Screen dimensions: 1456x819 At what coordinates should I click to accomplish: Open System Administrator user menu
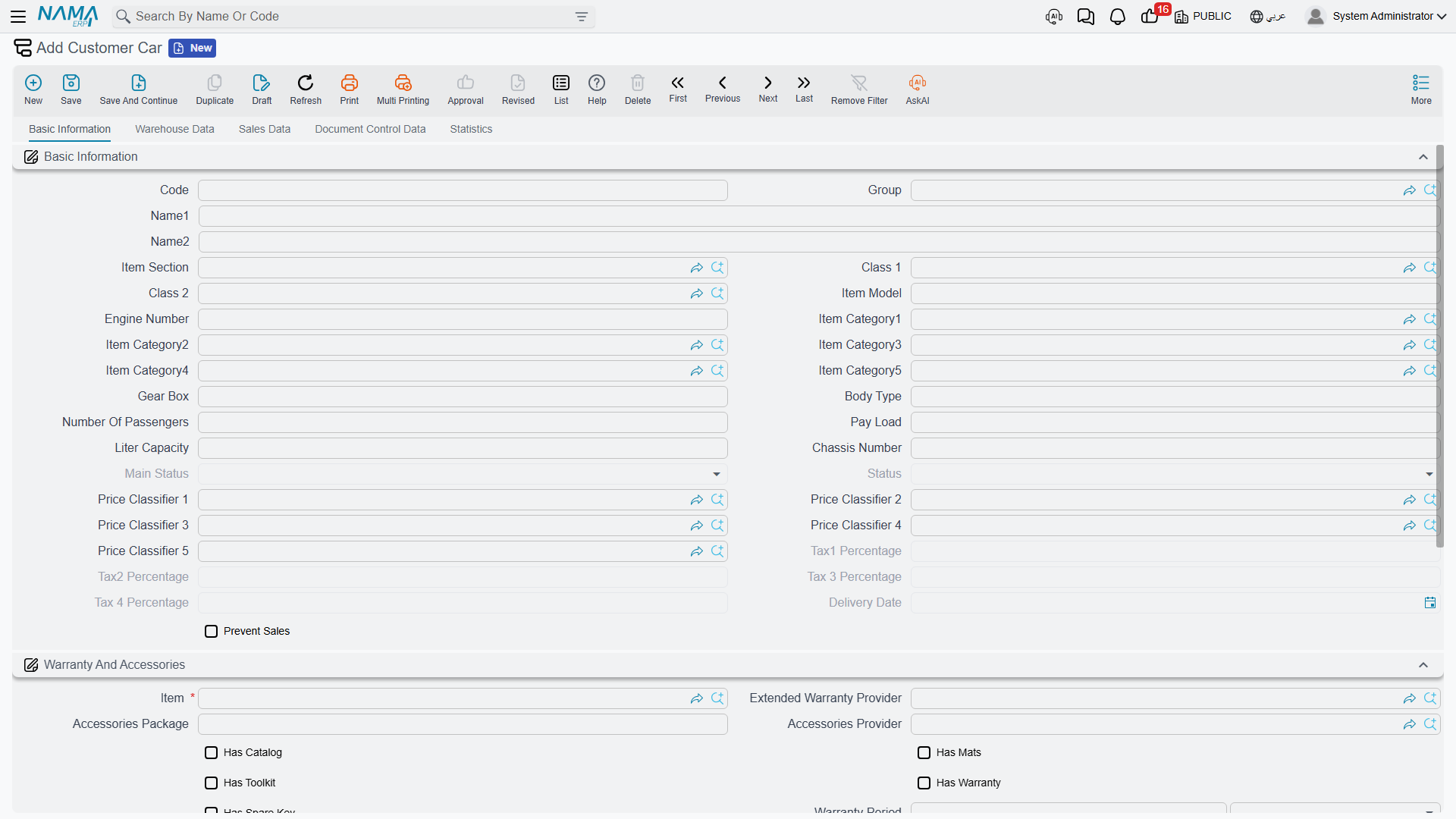1376,16
